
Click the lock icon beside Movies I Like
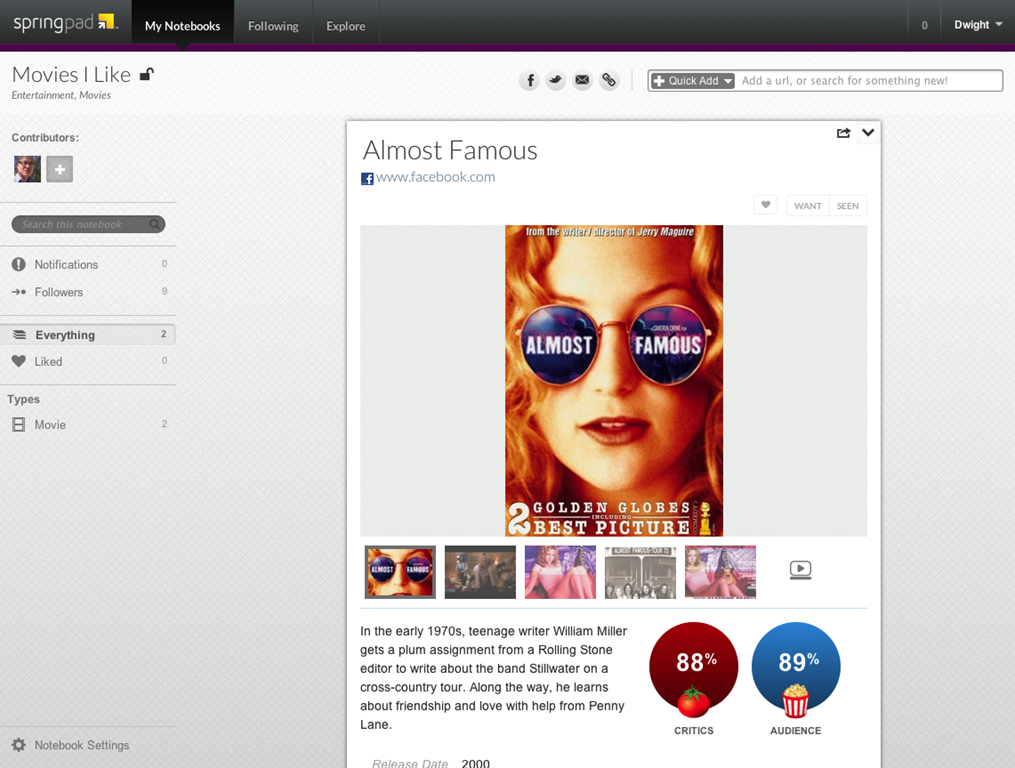(x=146, y=74)
